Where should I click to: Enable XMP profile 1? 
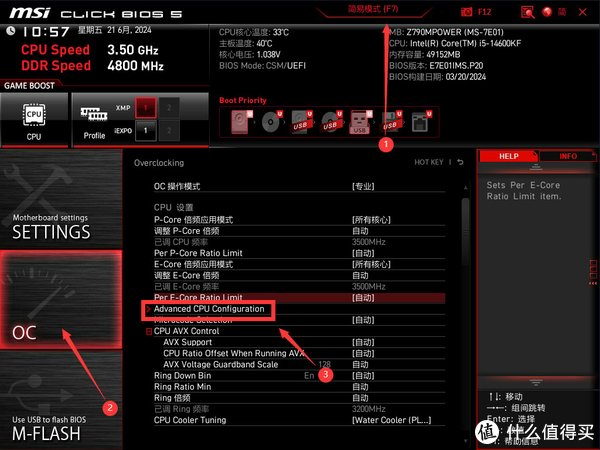146,108
